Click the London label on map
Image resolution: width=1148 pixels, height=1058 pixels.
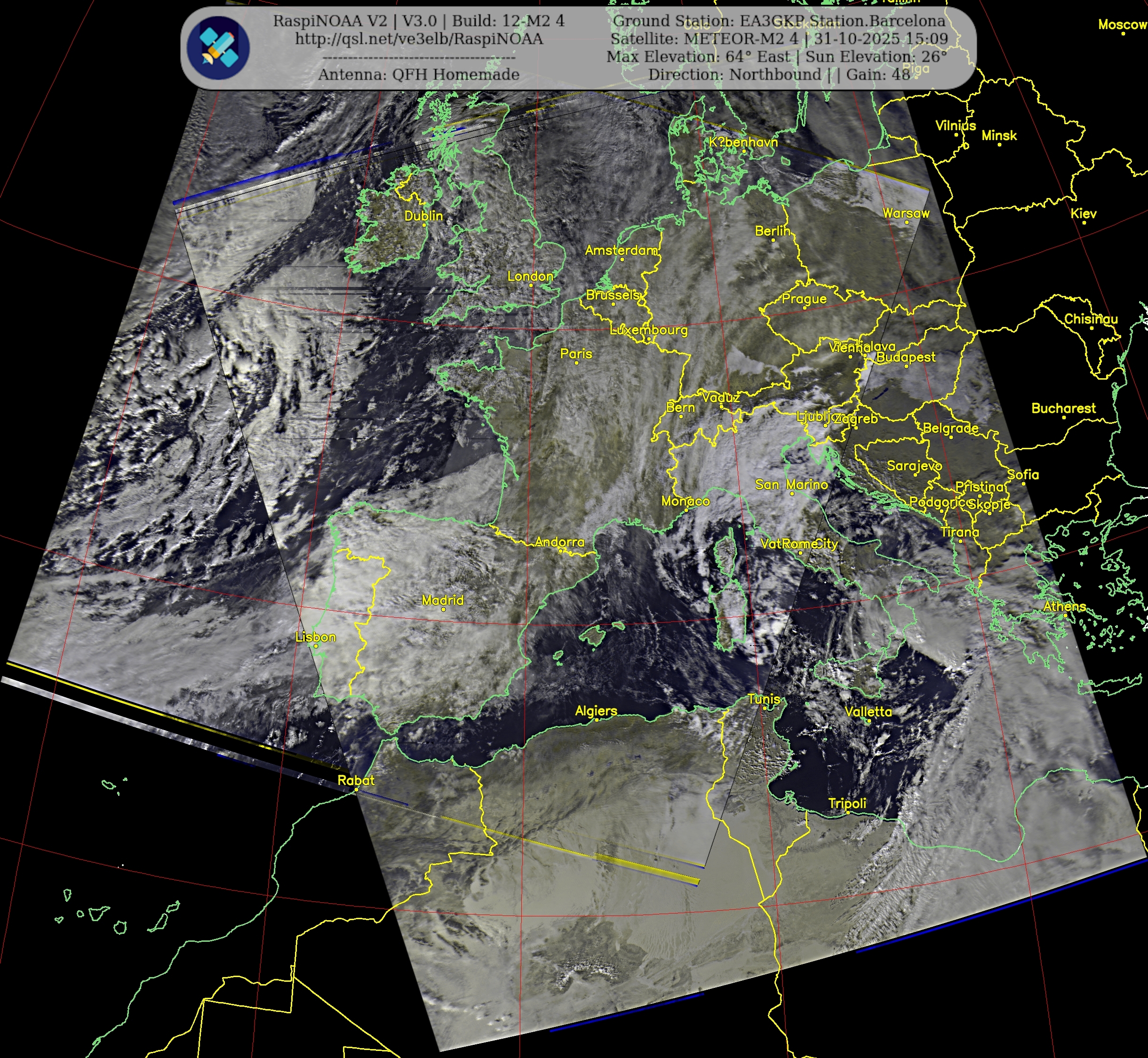tap(530, 276)
